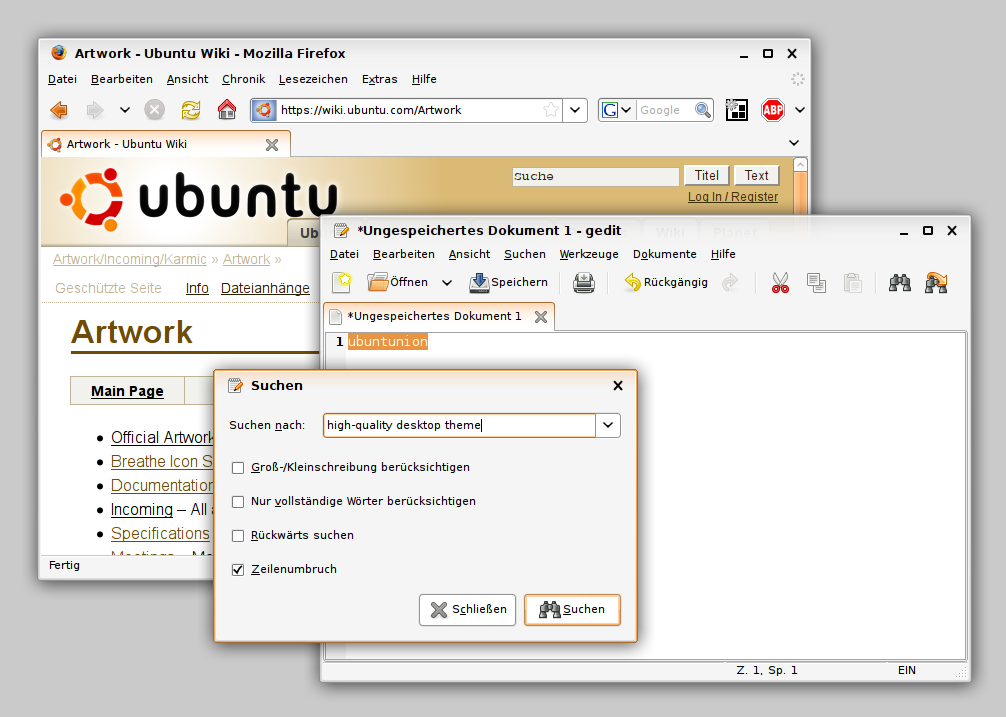Click the Suchen nach text field
The width and height of the screenshot is (1006, 717).
(x=460, y=425)
